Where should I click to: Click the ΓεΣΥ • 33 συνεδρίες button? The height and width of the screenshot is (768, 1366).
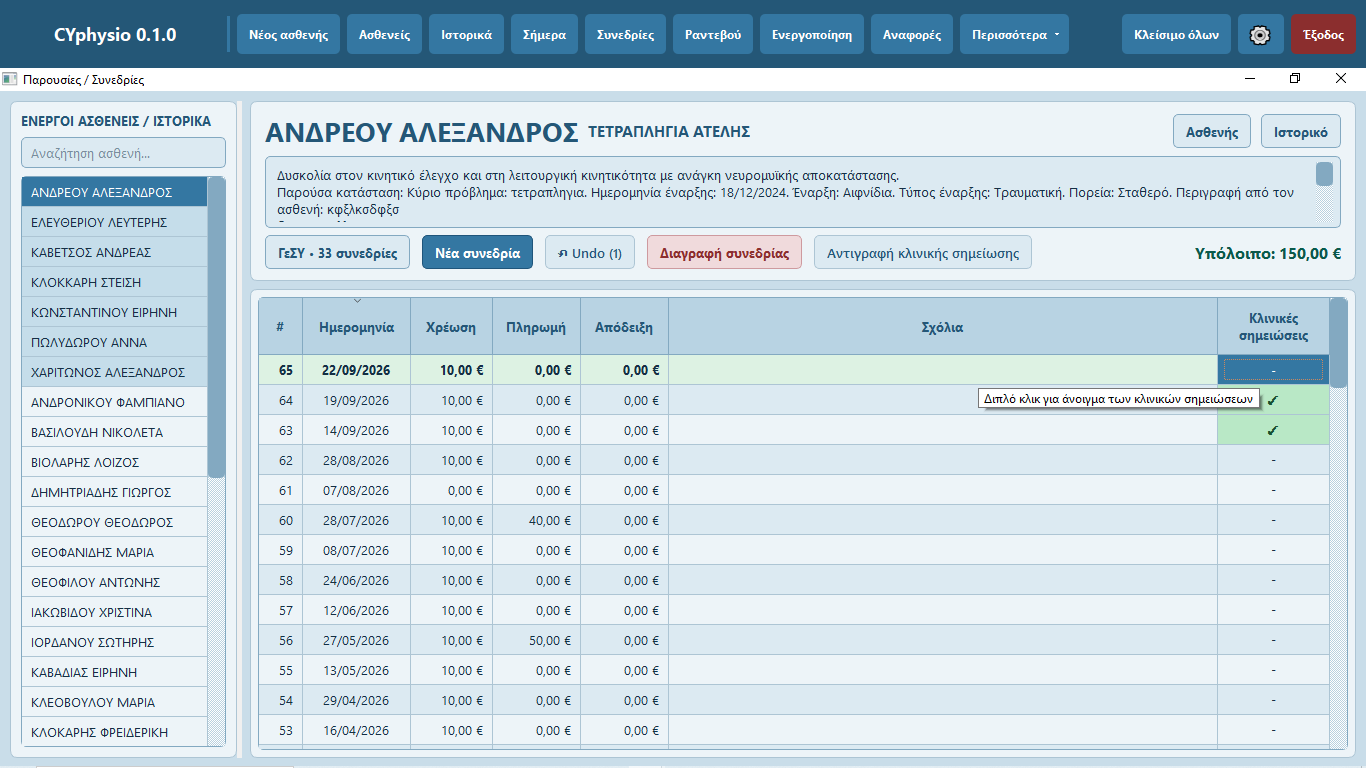click(x=338, y=253)
